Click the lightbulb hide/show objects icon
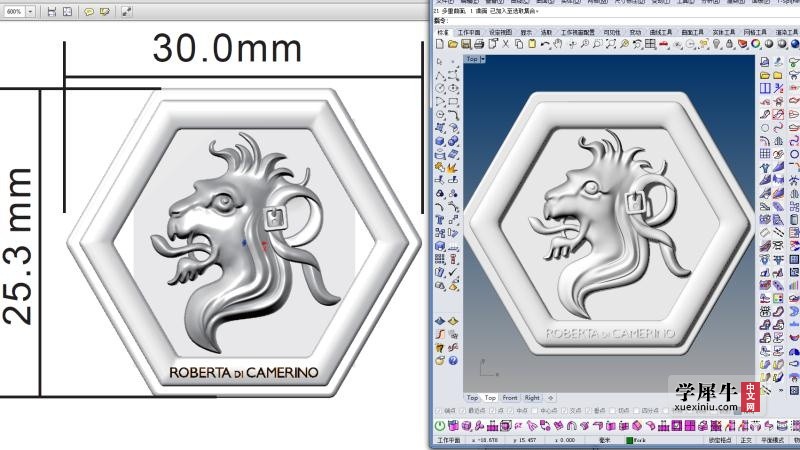 pyautogui.click(x=716, y=44)
